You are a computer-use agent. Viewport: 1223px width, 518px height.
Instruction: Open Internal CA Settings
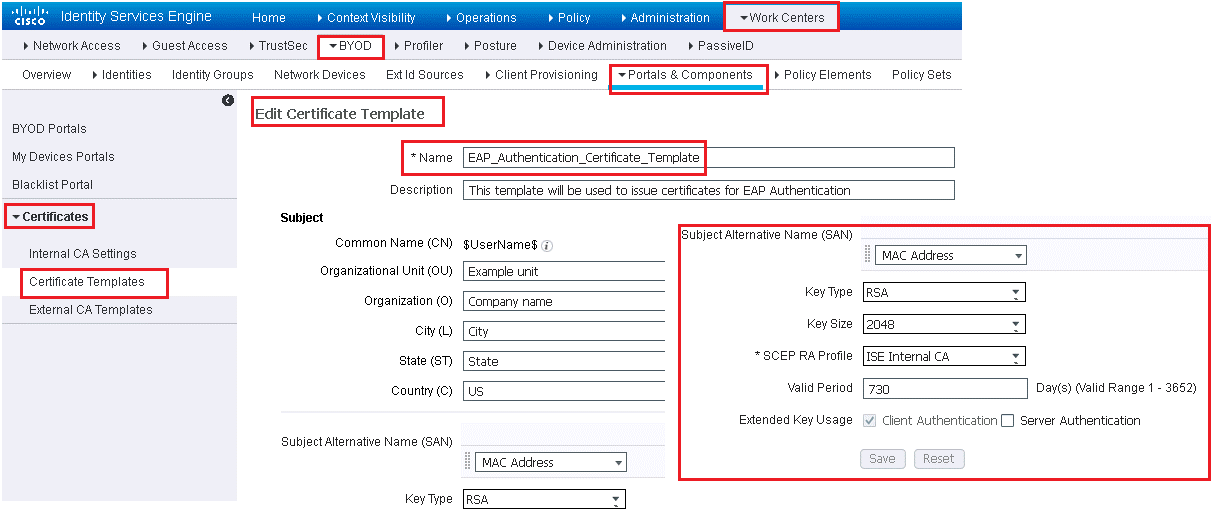click(x=82, y=254)
